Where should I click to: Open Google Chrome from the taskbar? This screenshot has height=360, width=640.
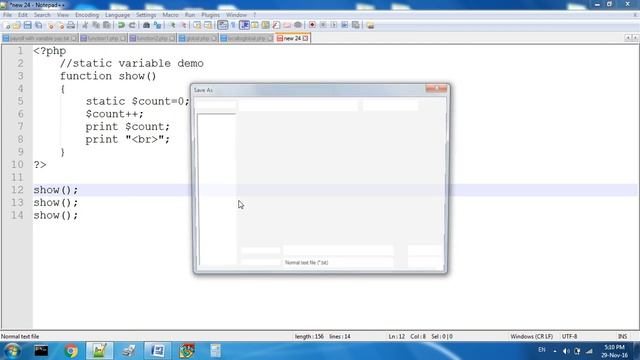71,351
